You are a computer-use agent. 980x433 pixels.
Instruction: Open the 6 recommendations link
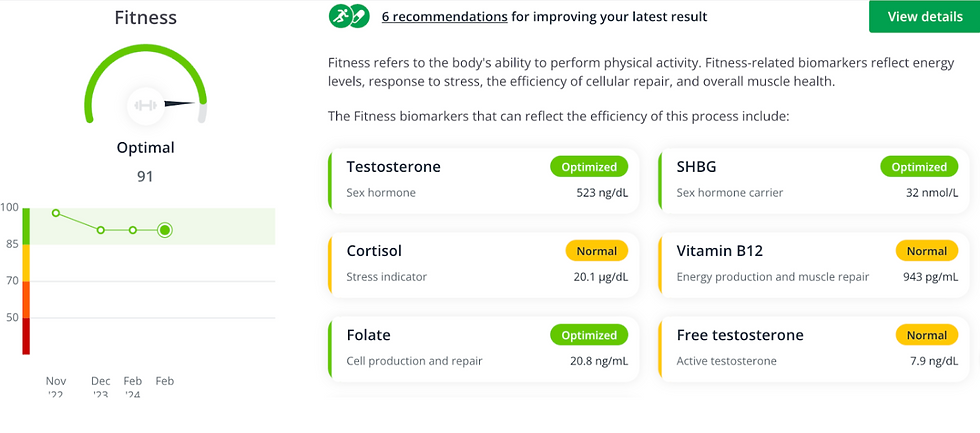[444, 17]
